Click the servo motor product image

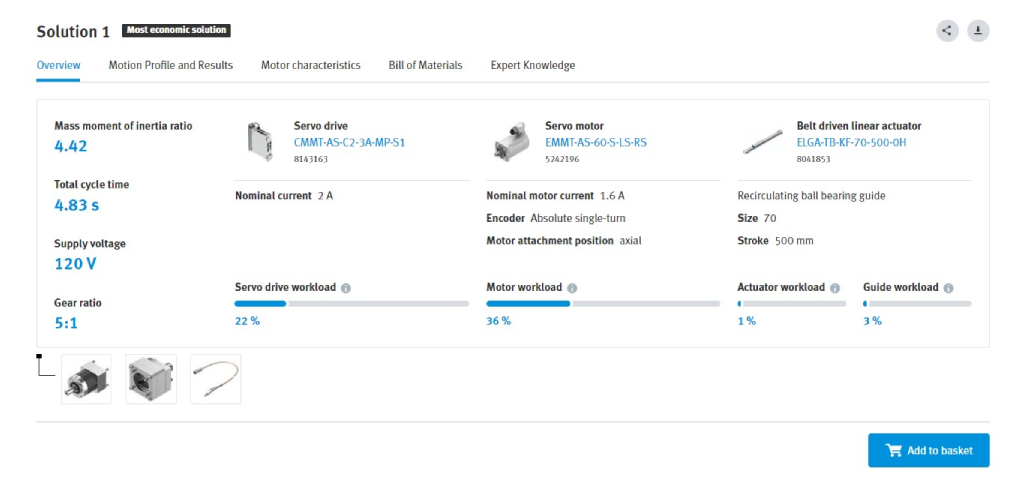click(x=511, y=142)
